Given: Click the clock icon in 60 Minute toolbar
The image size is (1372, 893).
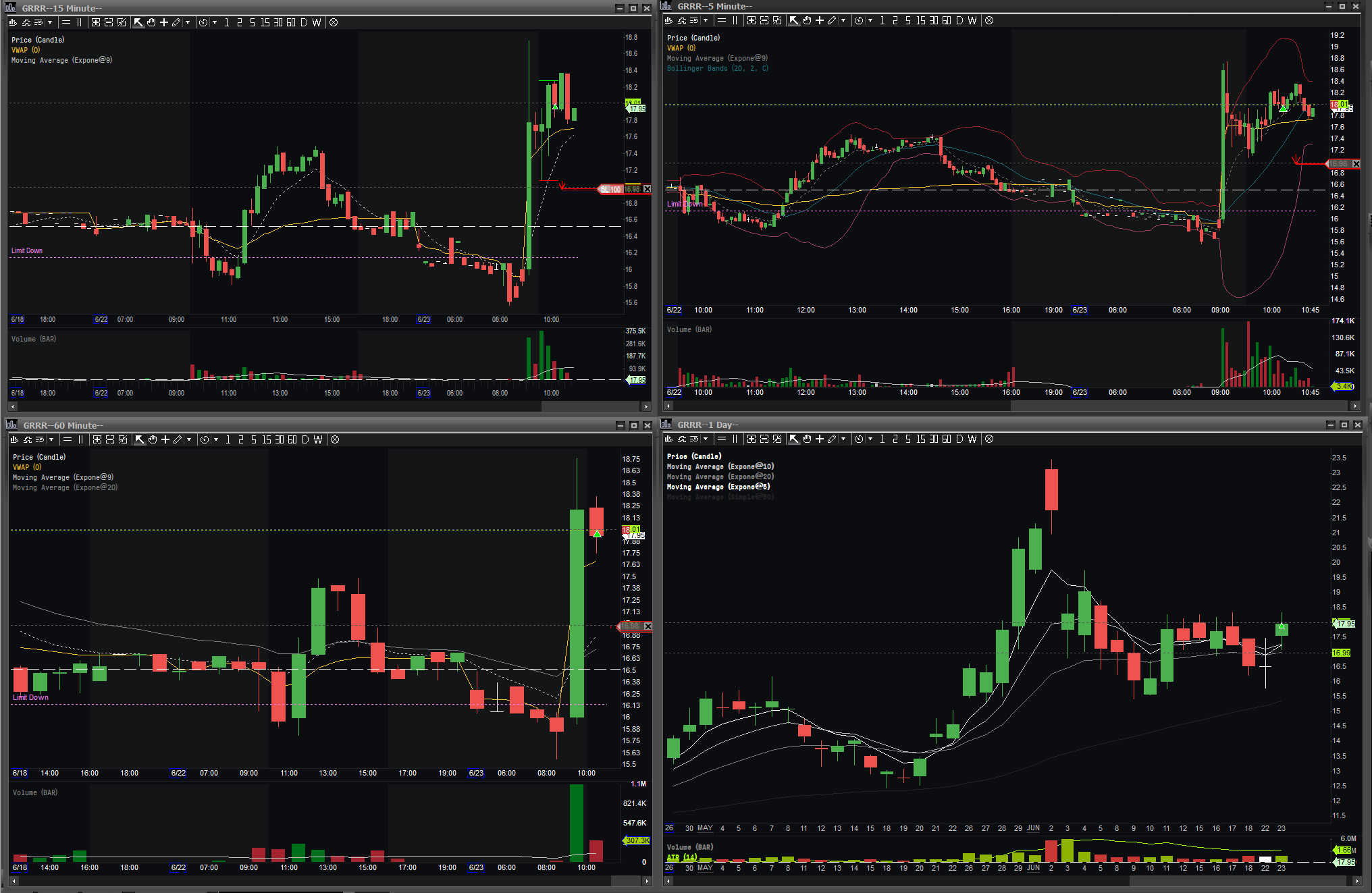Looking at the screenshot, I should click(205, 439).
